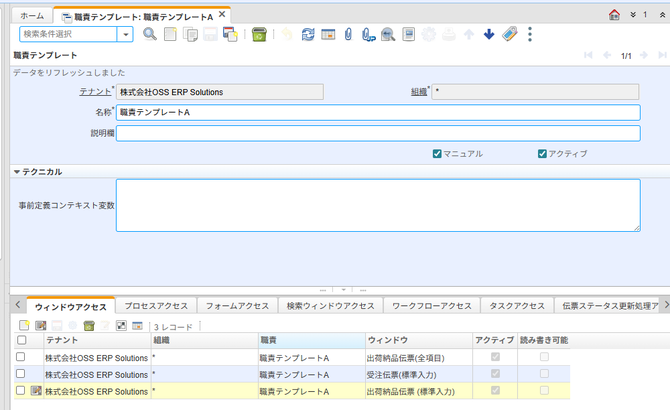Viewport: 670px width, 410px height.
Task: Select the 出荷納品伝票(全項目) row checkbox
Action: [x=21, y=357]
